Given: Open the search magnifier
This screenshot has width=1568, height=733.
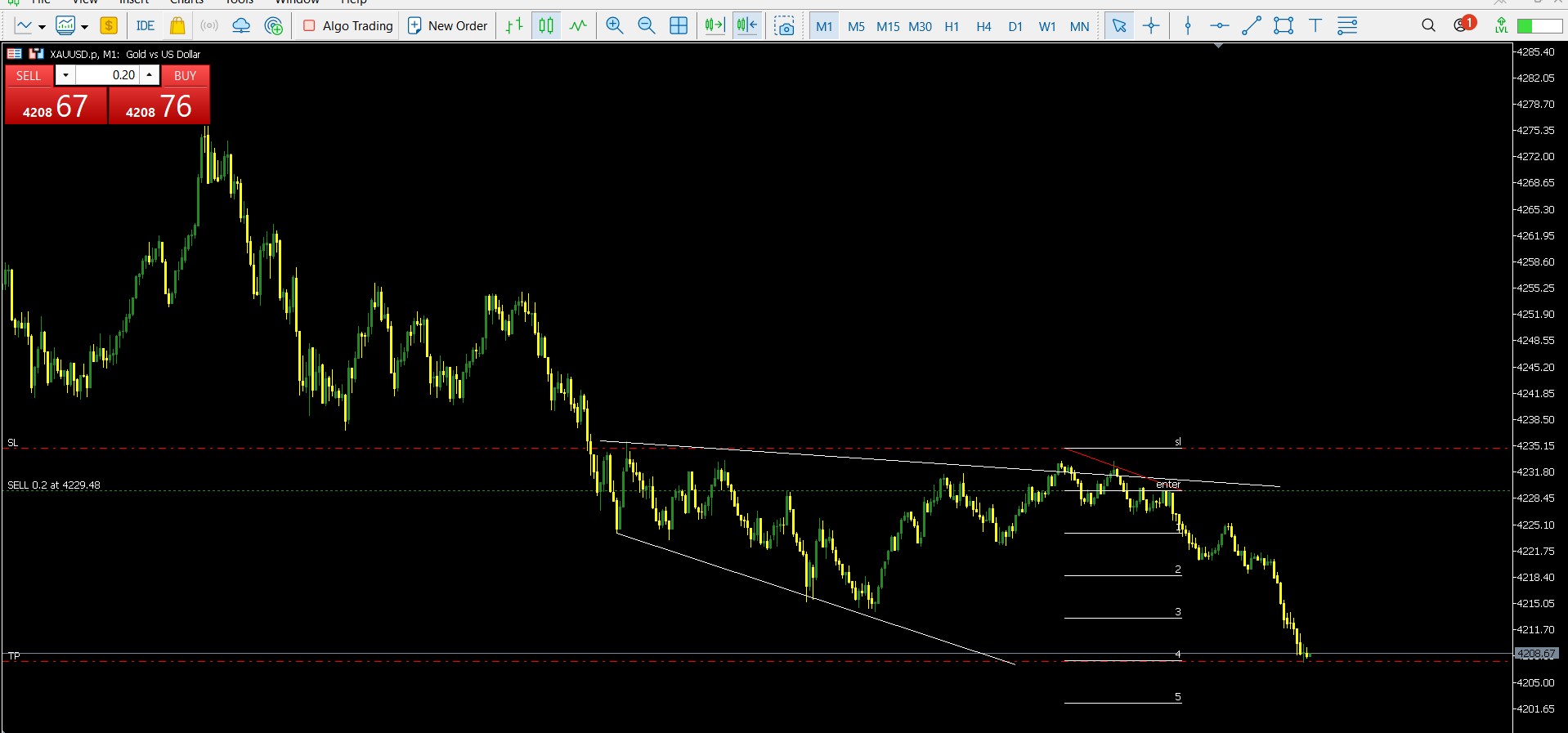Looking at the screenshot, I should coord(1428,26).
